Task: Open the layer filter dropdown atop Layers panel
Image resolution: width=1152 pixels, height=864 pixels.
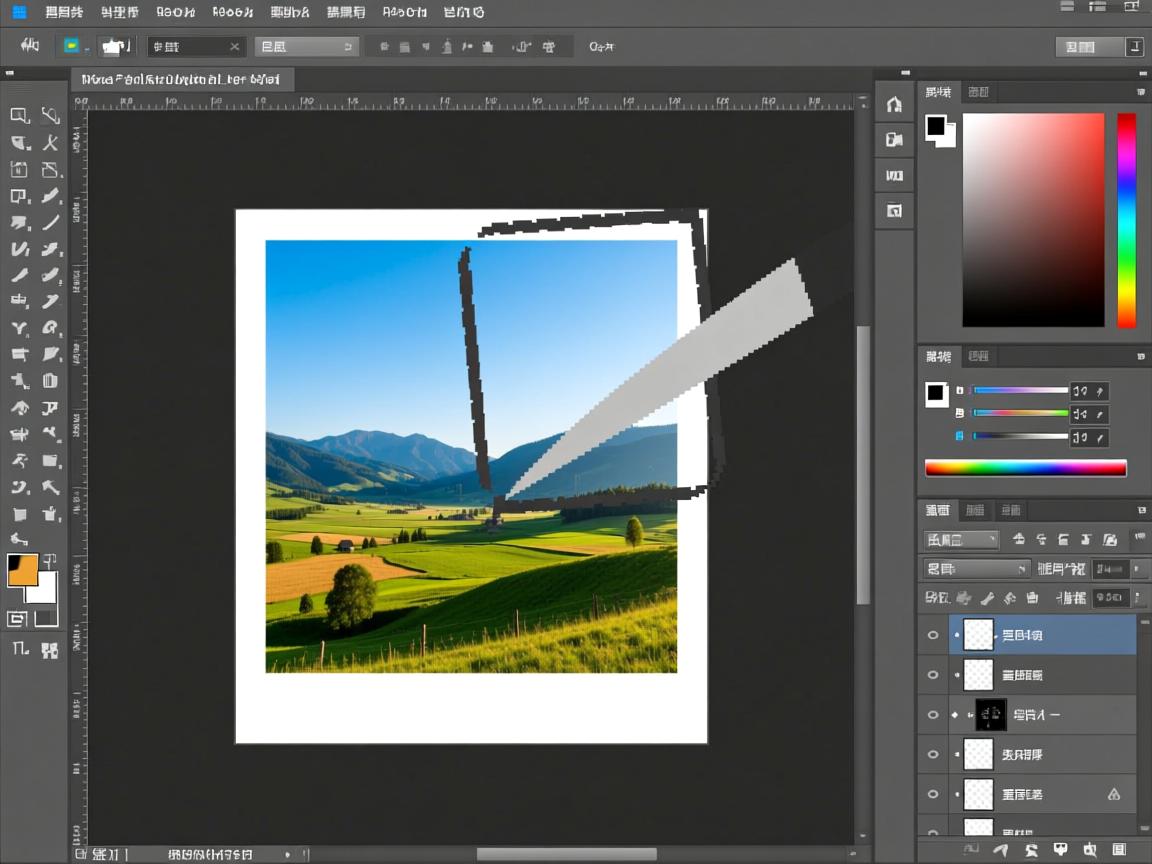Action: [x=961, y=540]
